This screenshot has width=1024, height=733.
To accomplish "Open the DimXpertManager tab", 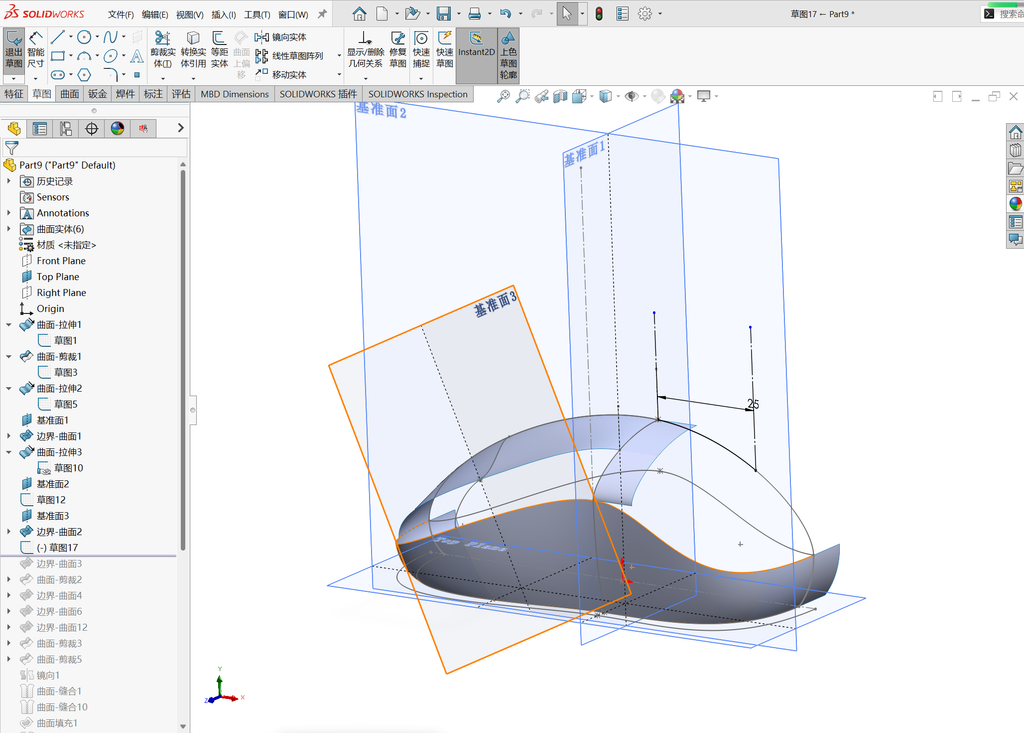I will pos(91,129).
